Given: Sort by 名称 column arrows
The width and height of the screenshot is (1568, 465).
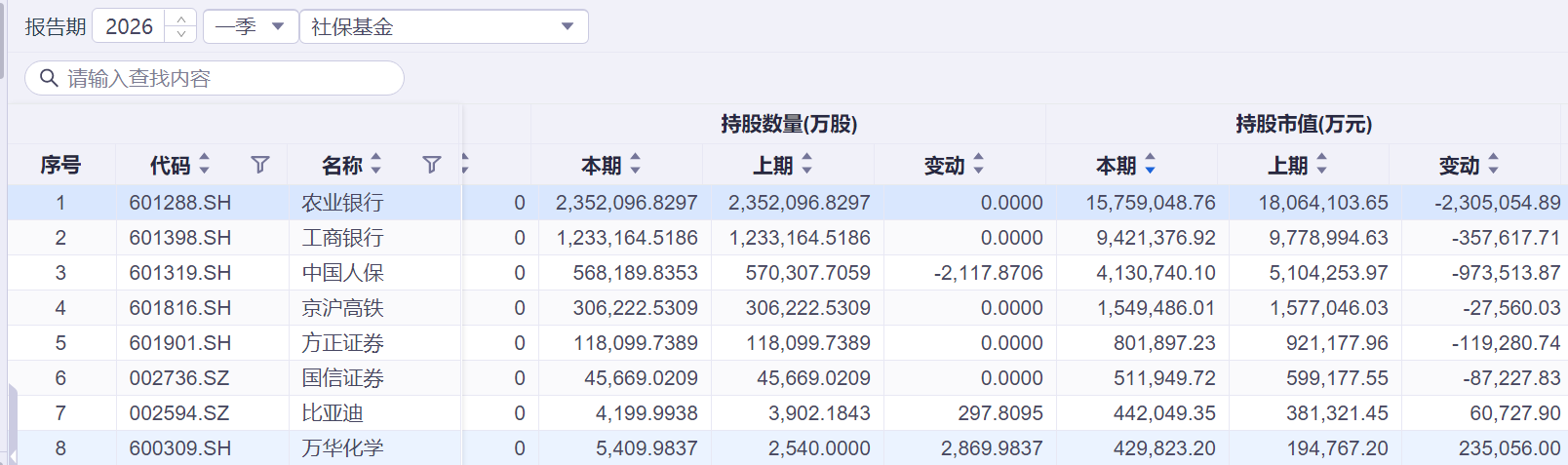Looking at the screenshot, I should [x=376, y=165].
